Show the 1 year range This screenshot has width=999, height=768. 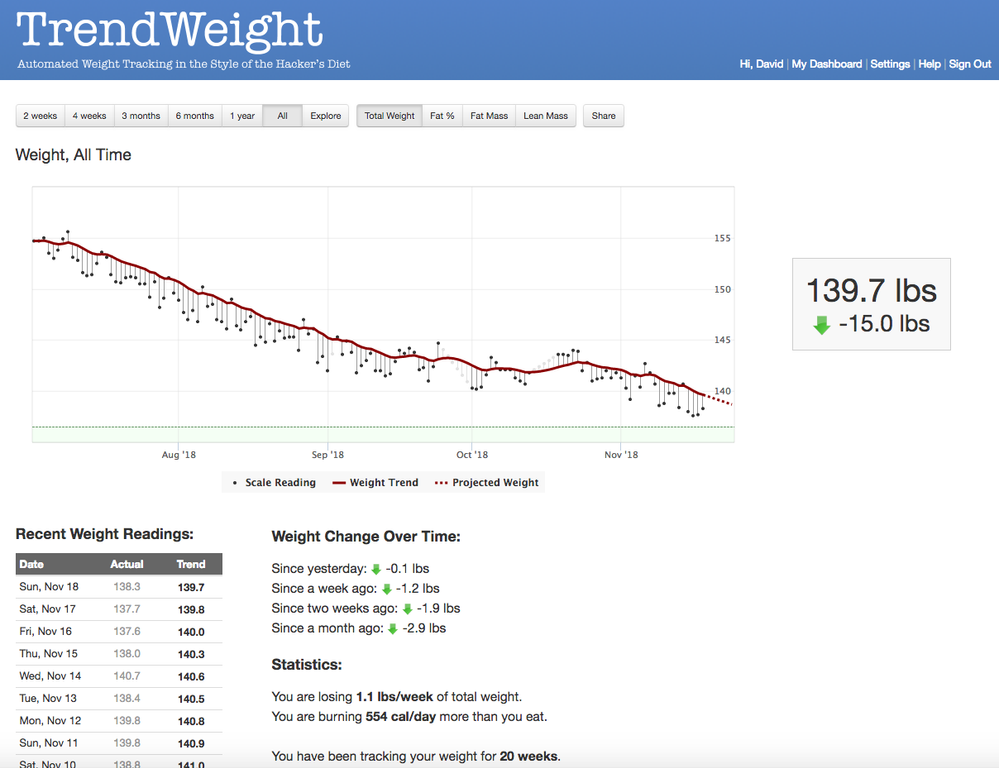tap(242, 116)
